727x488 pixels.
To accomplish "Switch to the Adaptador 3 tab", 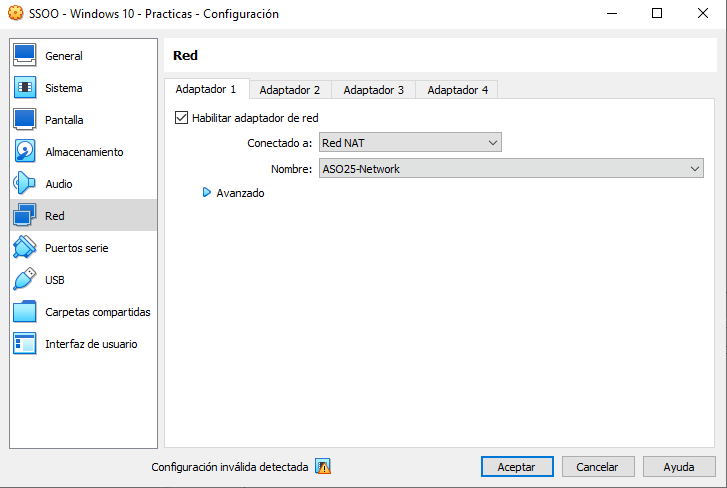I will point(373,90).
